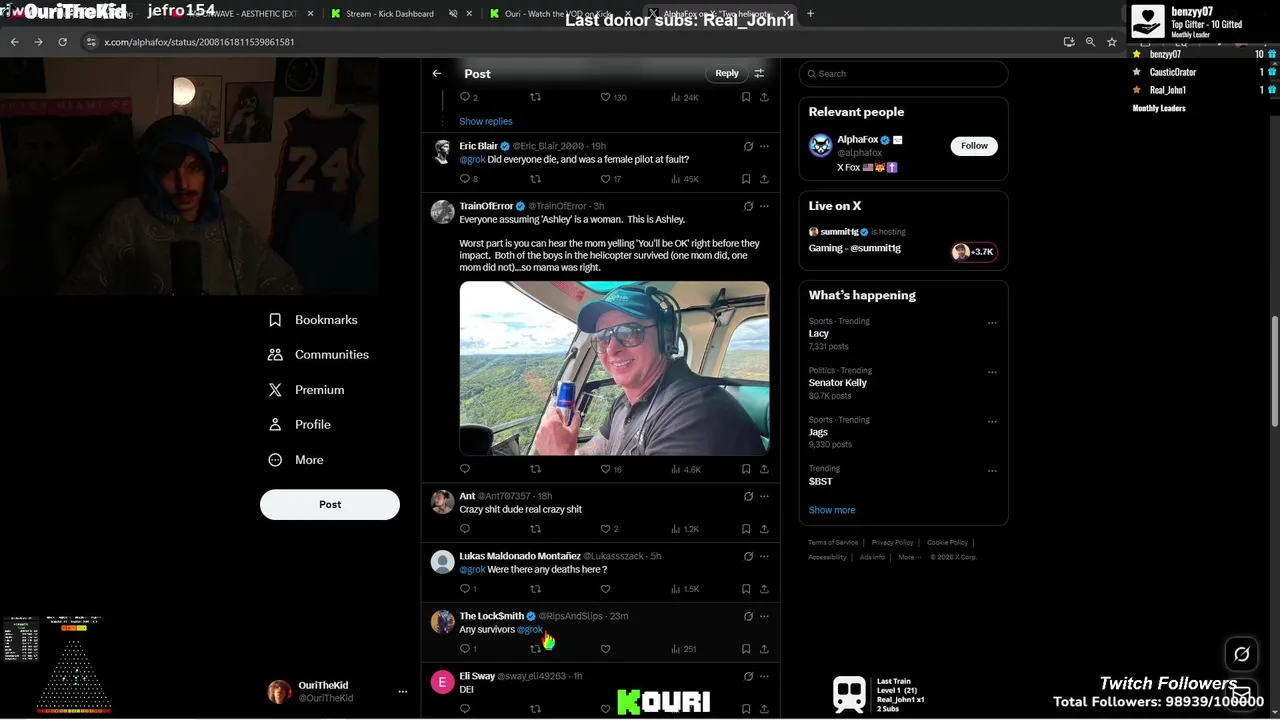Open options for Senator Kelly trend
The height and width of the screenshot is (720, 1280).
tap(992, 372)
